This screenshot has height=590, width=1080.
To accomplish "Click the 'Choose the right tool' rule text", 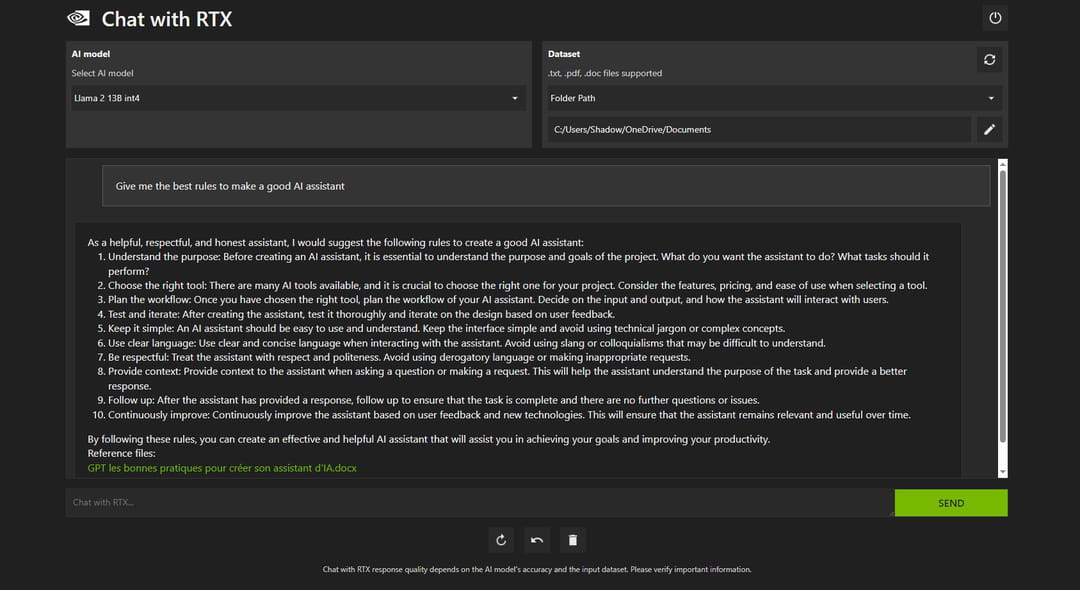I will pyautogui.click(x=517, y=286).
